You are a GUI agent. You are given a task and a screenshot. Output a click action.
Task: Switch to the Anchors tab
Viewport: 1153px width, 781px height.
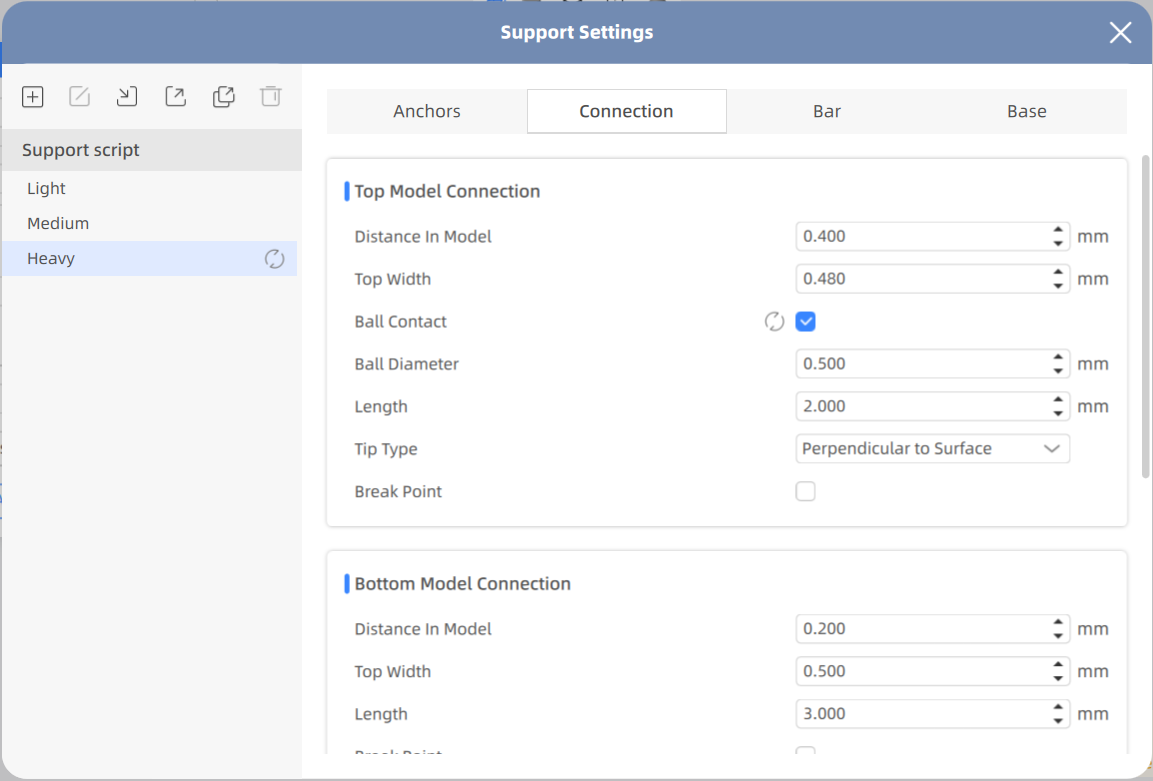click(427, 111)
